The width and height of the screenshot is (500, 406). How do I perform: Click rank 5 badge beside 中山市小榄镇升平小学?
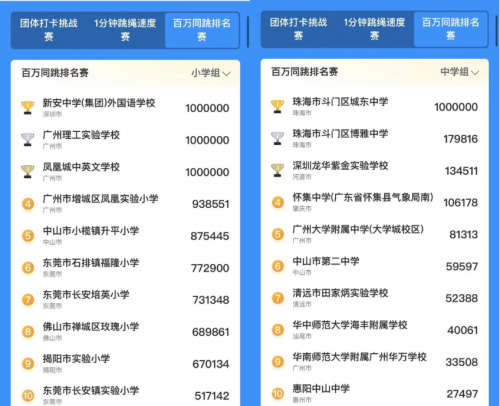click(28, 236)
